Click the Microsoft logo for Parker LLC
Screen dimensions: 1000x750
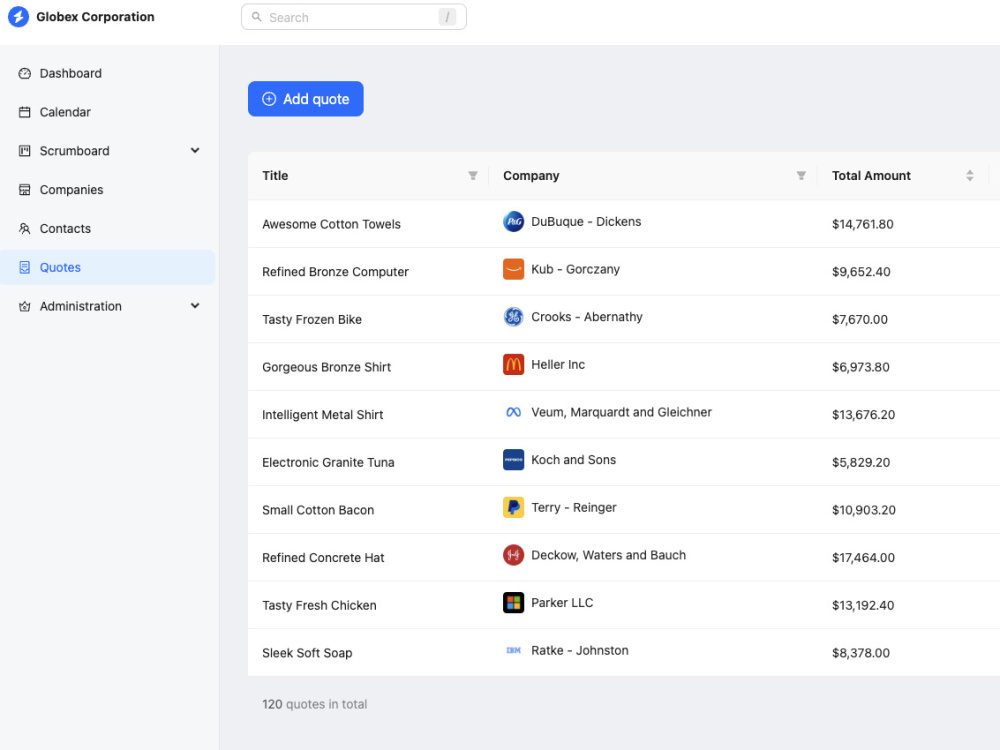click(x=513, y=603)
